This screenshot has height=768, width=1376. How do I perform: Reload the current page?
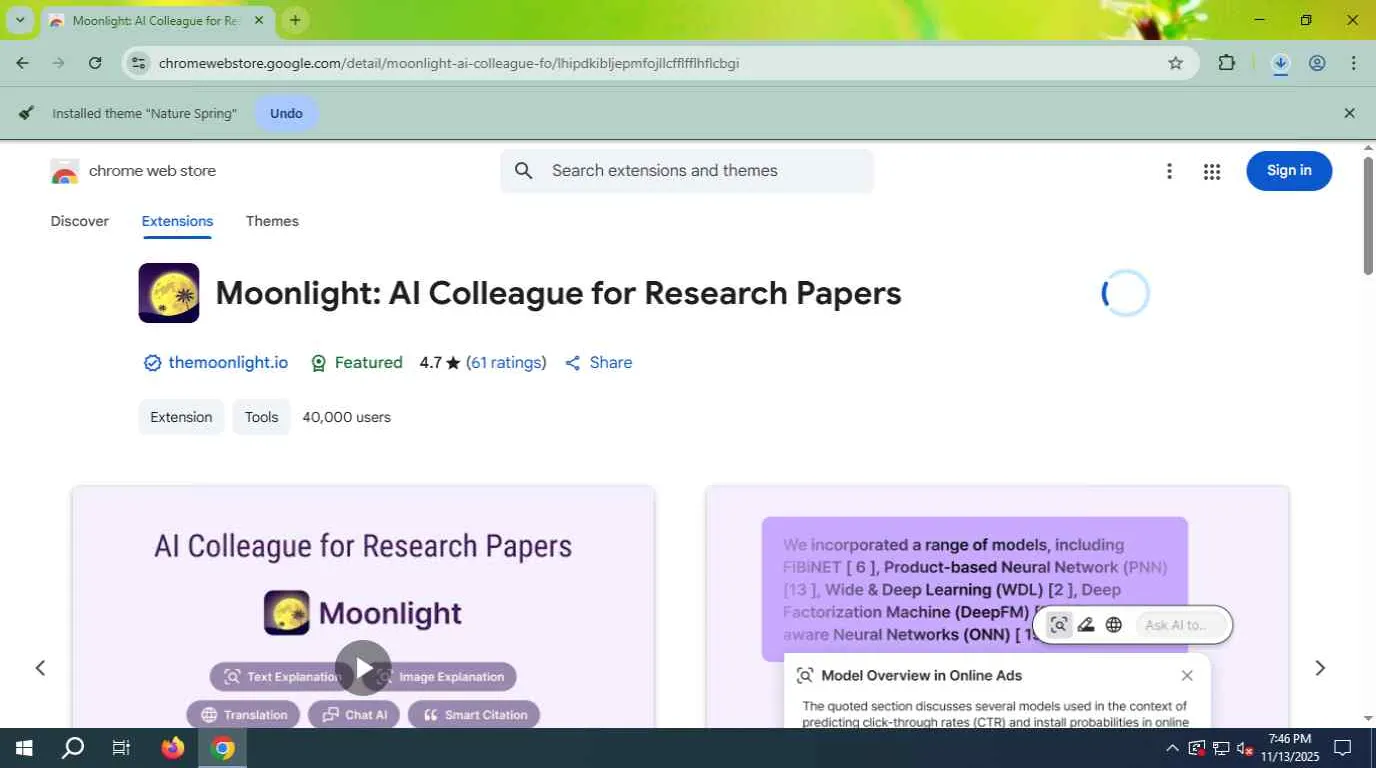pos(95,63)
